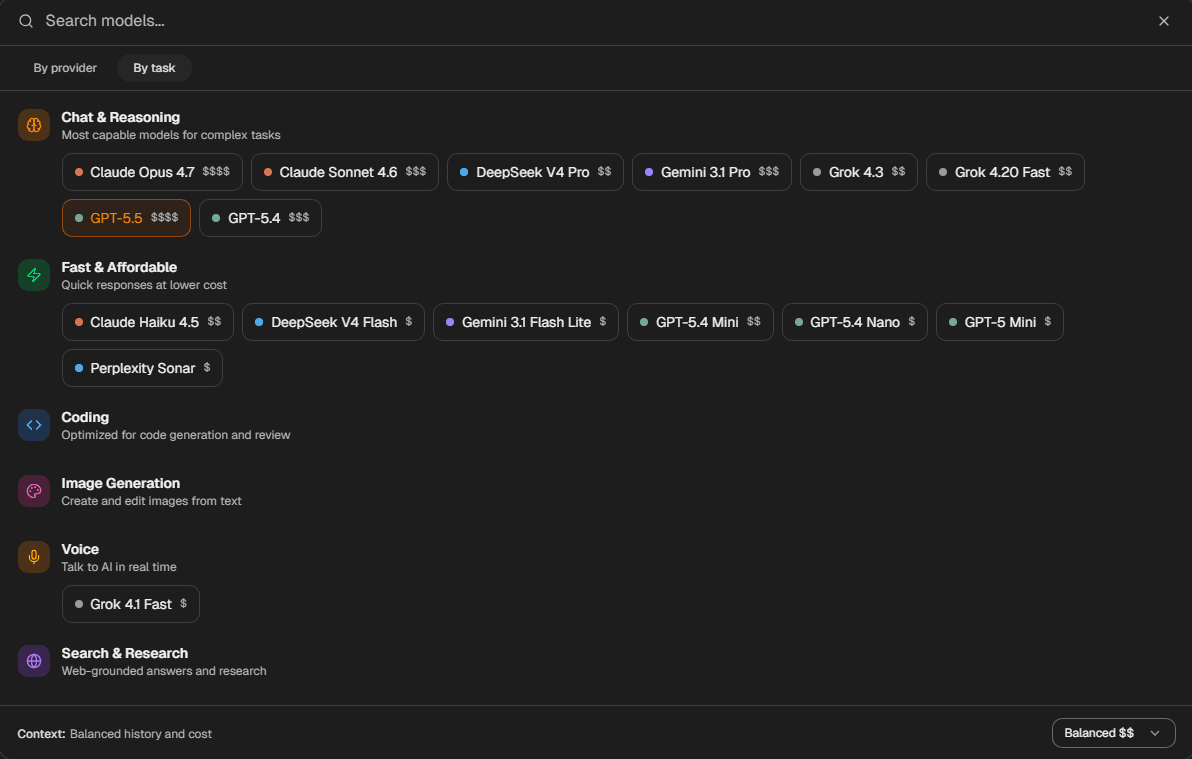Viewport: 1192px width, 759px height.
Task: Select the GPT-5.4 Mini model
Action: pyautogui.click(x=700, y=322)
